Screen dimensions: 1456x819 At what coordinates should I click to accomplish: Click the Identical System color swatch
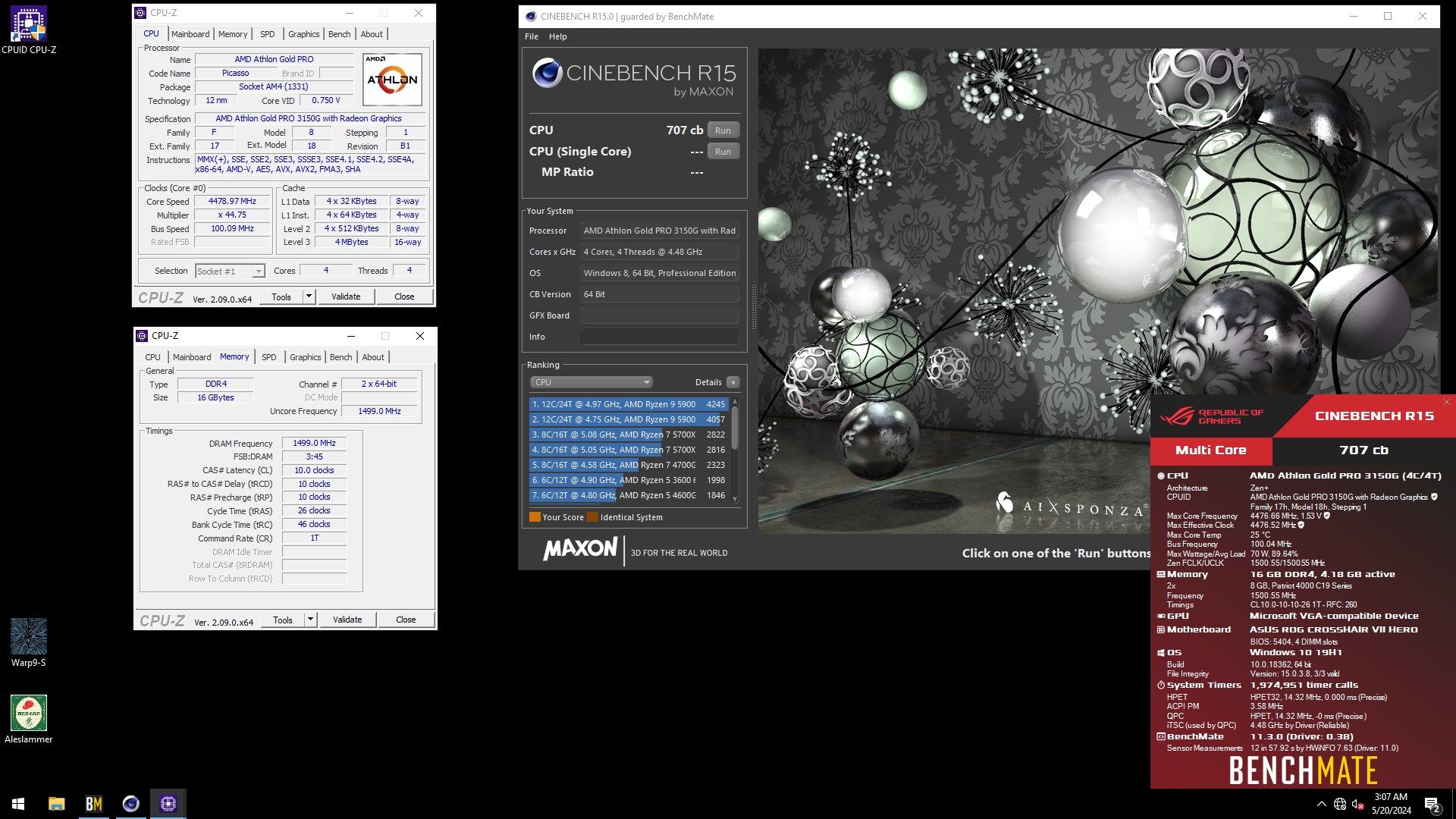click(x=592, y=517)
